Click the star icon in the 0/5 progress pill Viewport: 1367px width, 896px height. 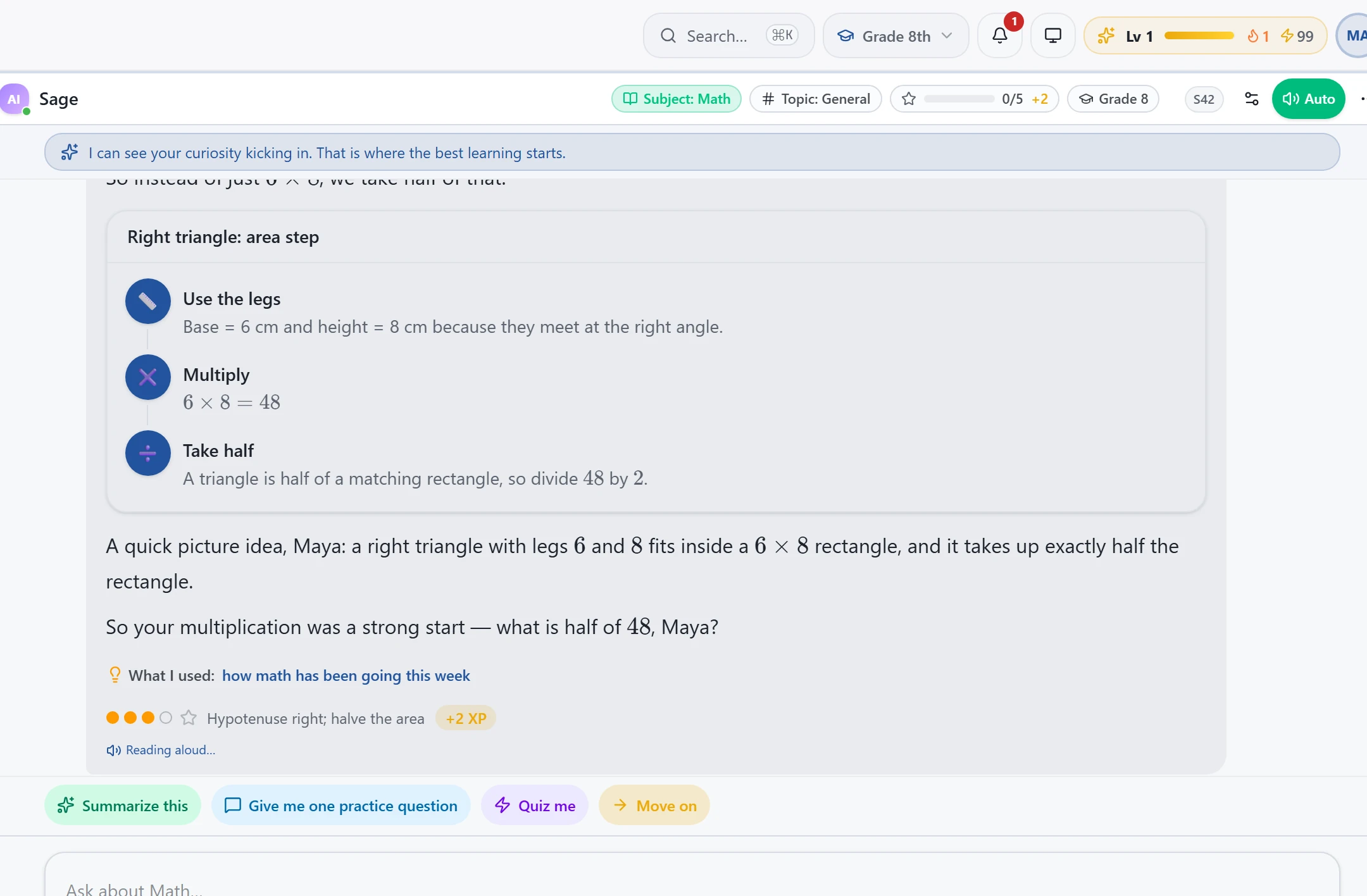point(909,99)
